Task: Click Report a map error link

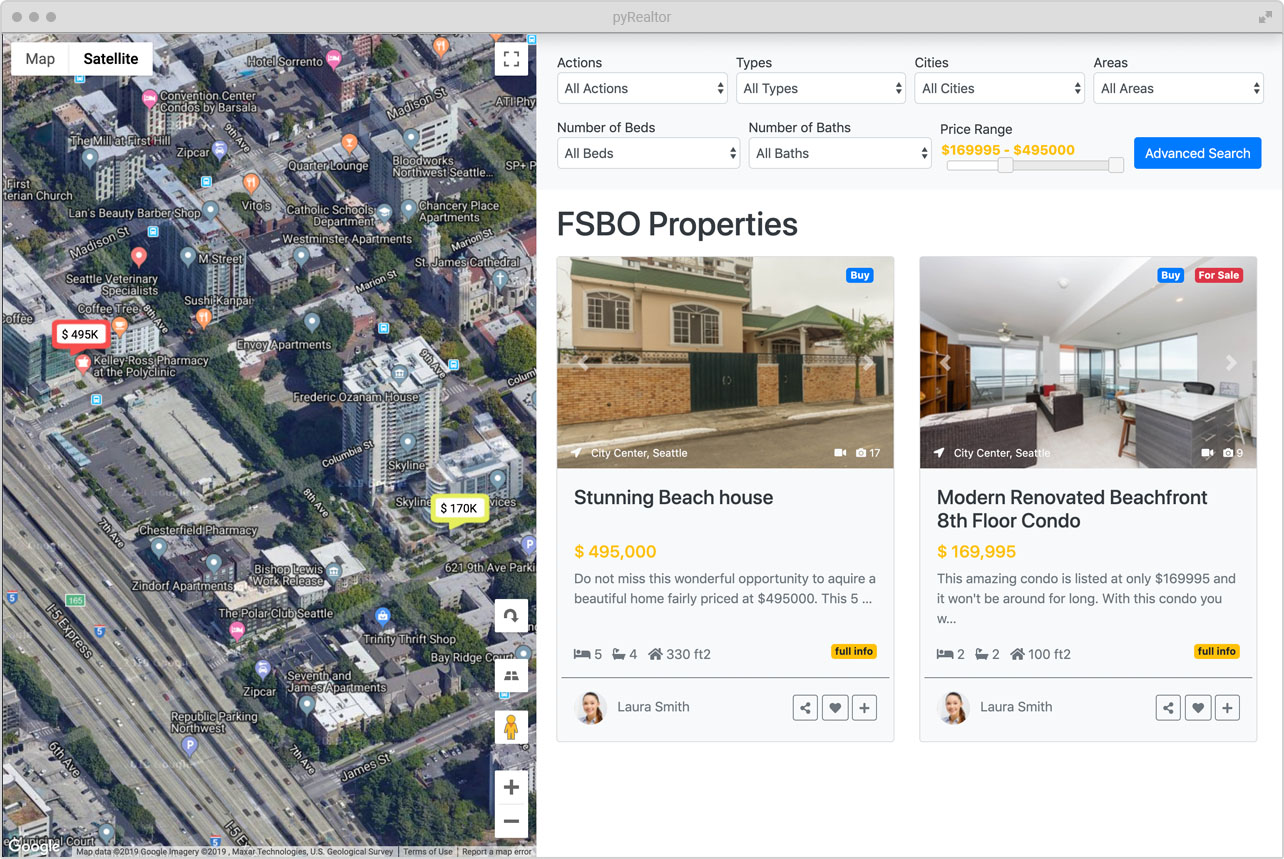Action: coord(497,852)
